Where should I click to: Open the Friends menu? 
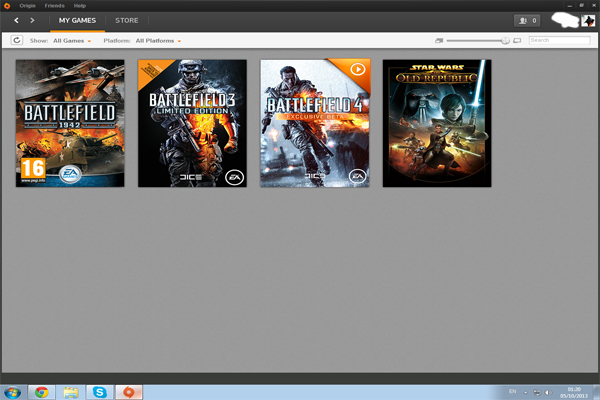54,6
